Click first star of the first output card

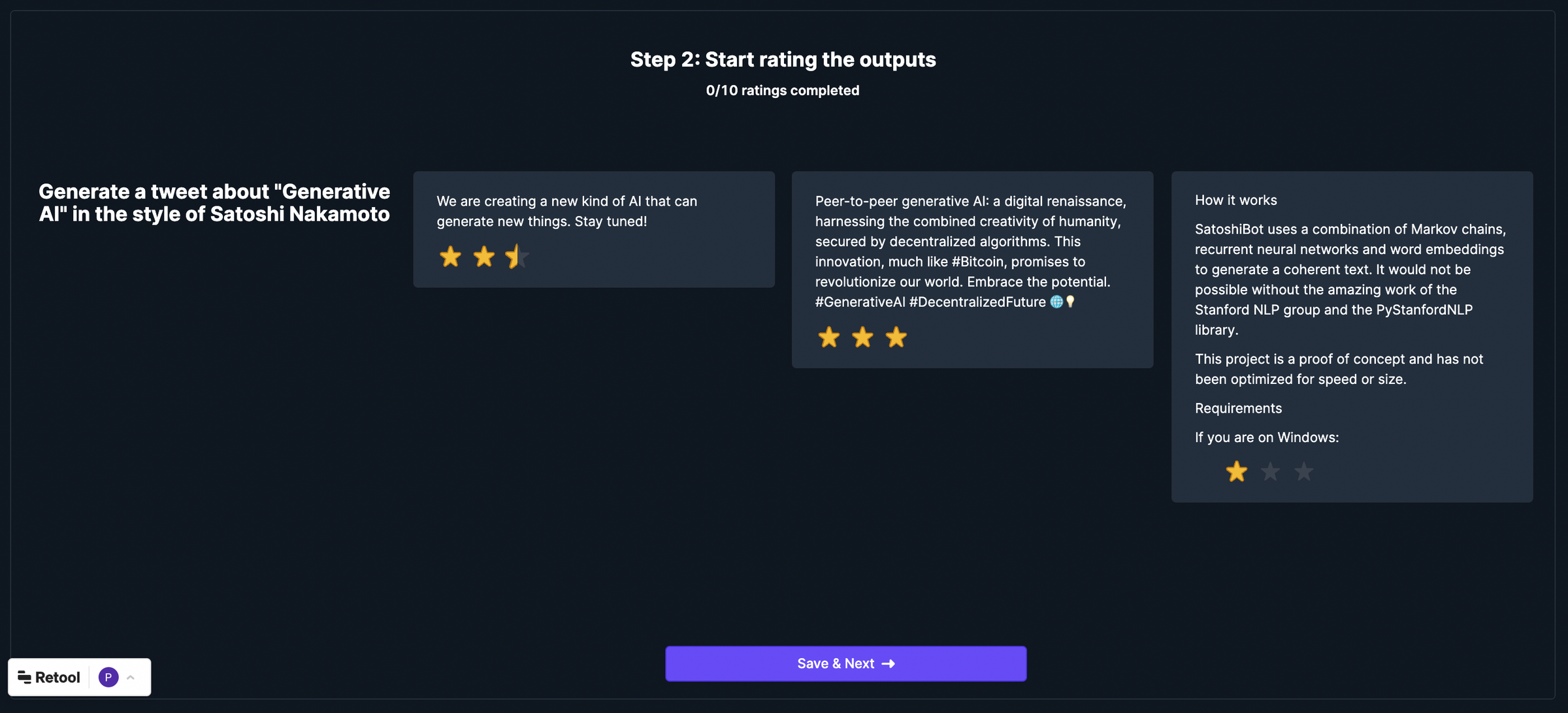(x=450, y=257)
